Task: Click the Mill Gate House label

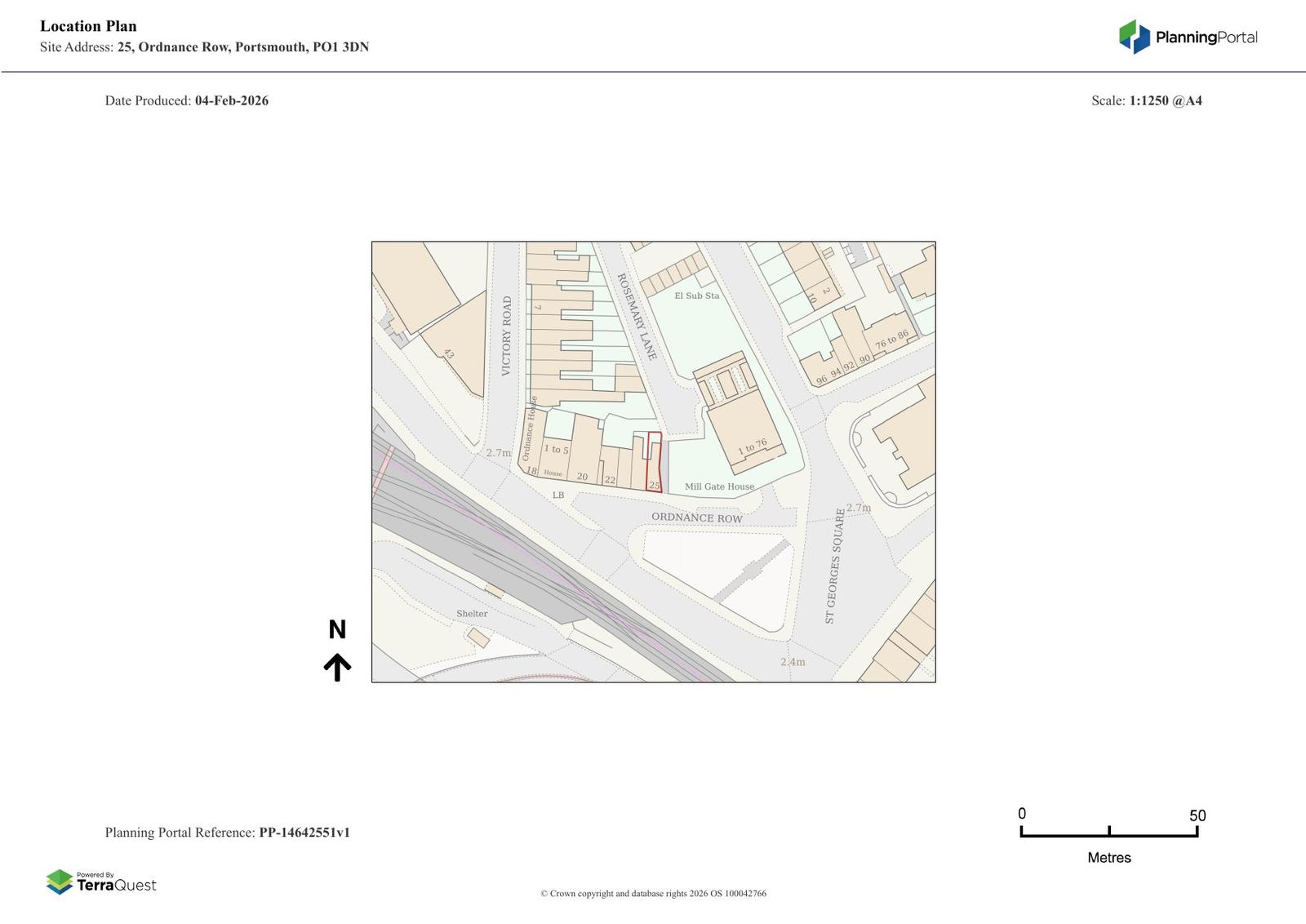Action: [x=719, y=486]
